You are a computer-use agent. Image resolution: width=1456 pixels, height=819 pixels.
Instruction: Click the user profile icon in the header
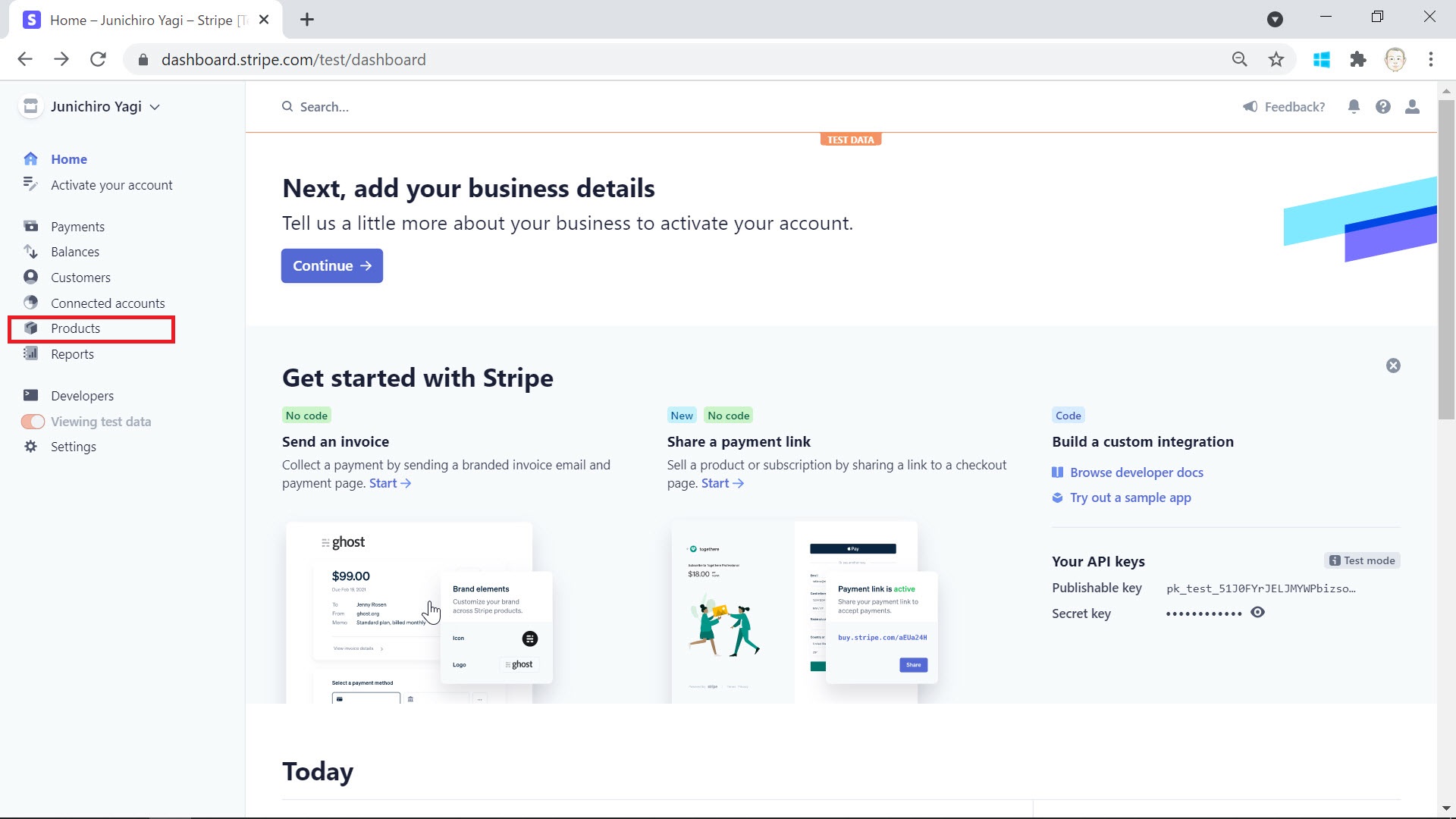pos(1412,107)
